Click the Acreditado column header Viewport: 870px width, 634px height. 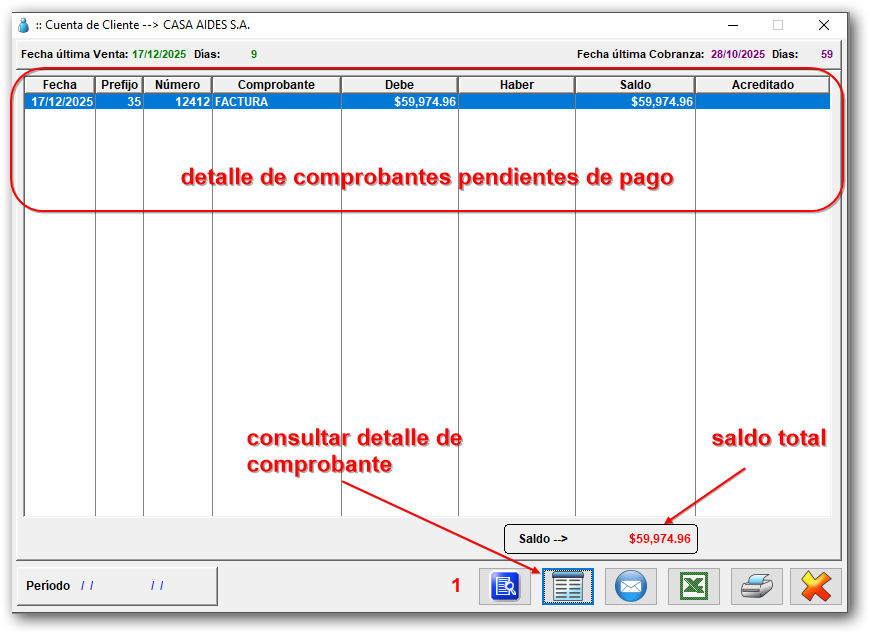tap(762, 85)
